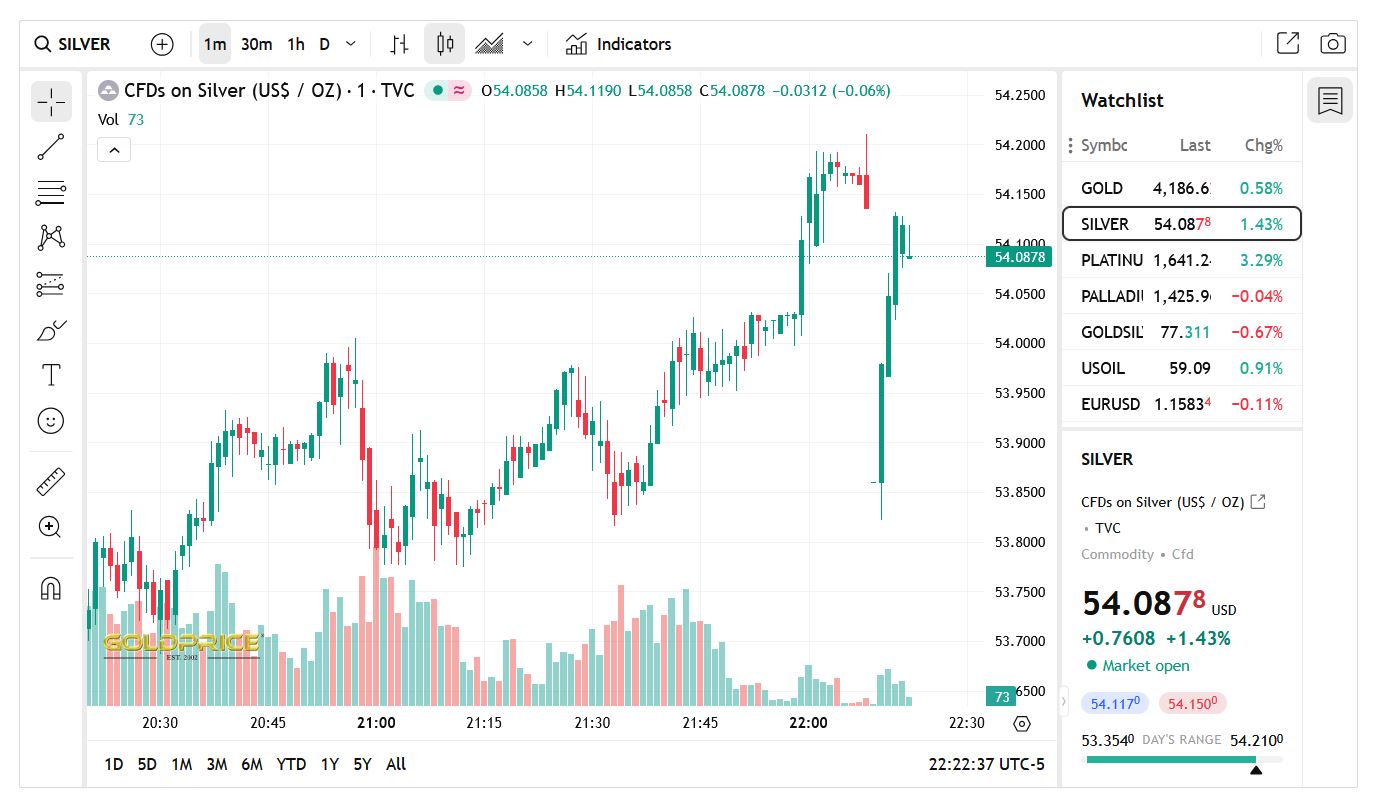The image size is (1378, 798).
Task: Switch to the 30m timeframe
Action: pos(257,44)
